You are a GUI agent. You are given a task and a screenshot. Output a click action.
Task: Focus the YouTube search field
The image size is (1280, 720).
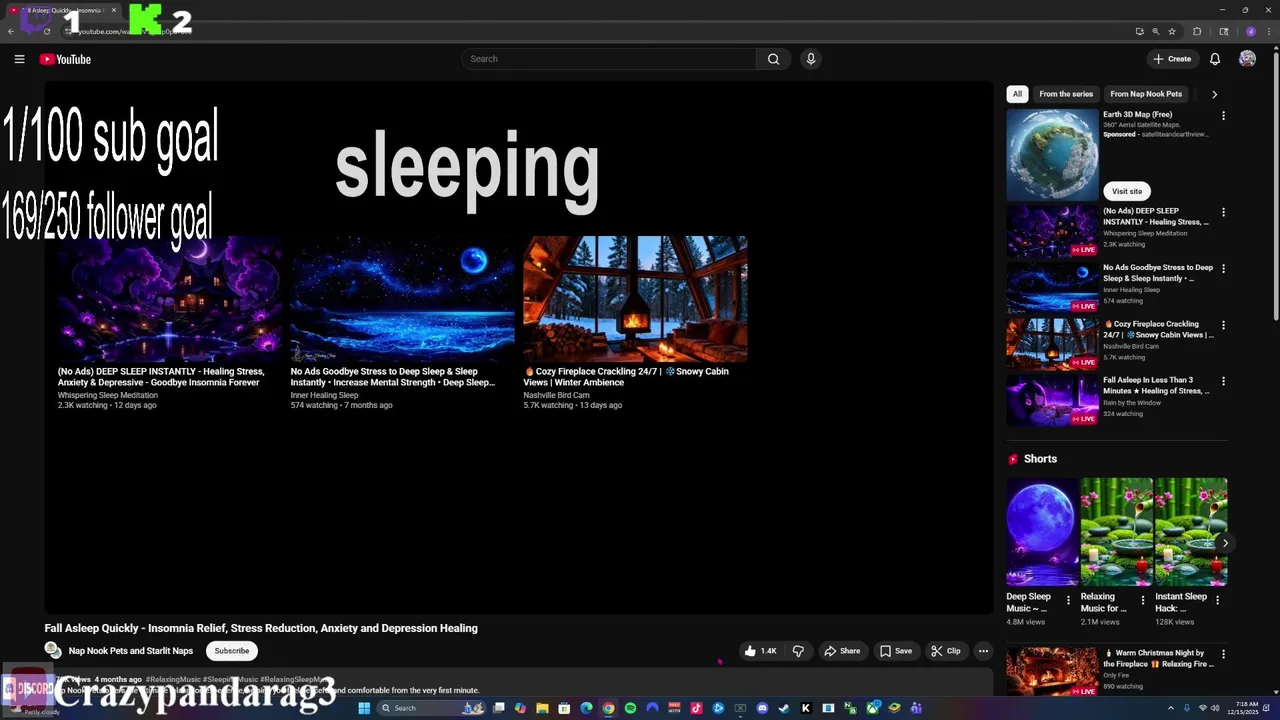610,59
